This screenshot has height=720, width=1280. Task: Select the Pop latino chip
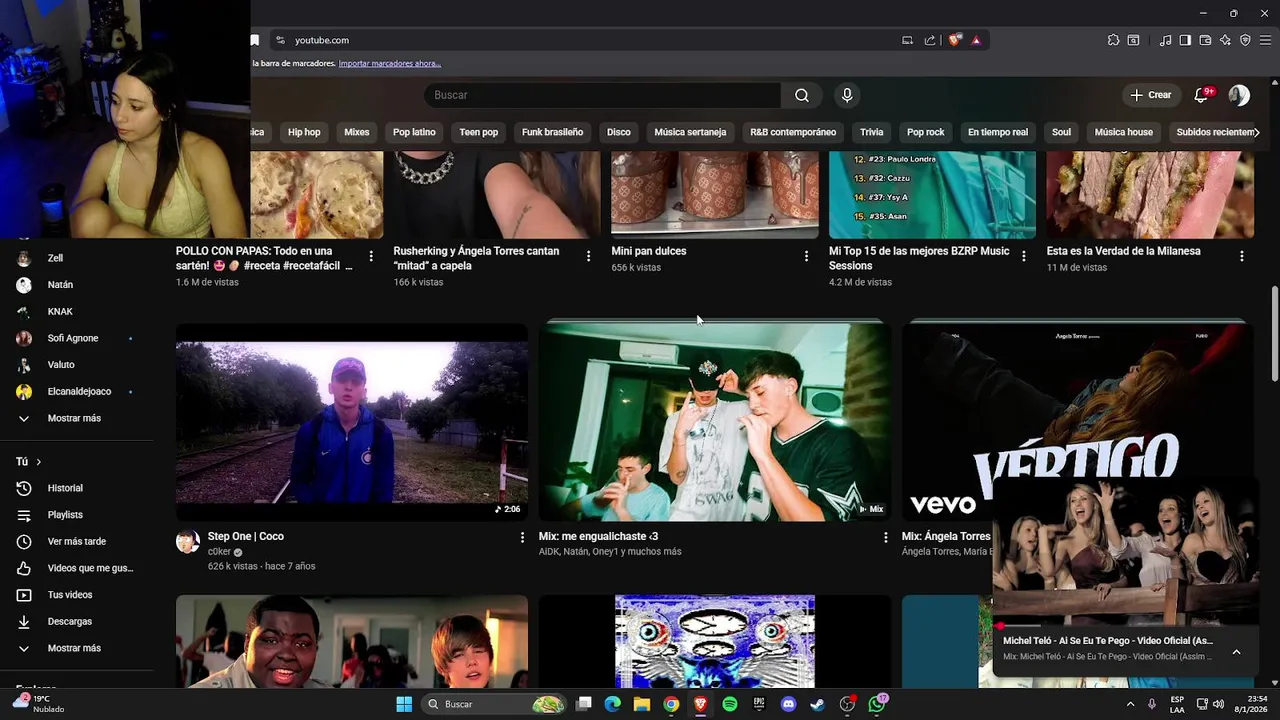[414, 132]
